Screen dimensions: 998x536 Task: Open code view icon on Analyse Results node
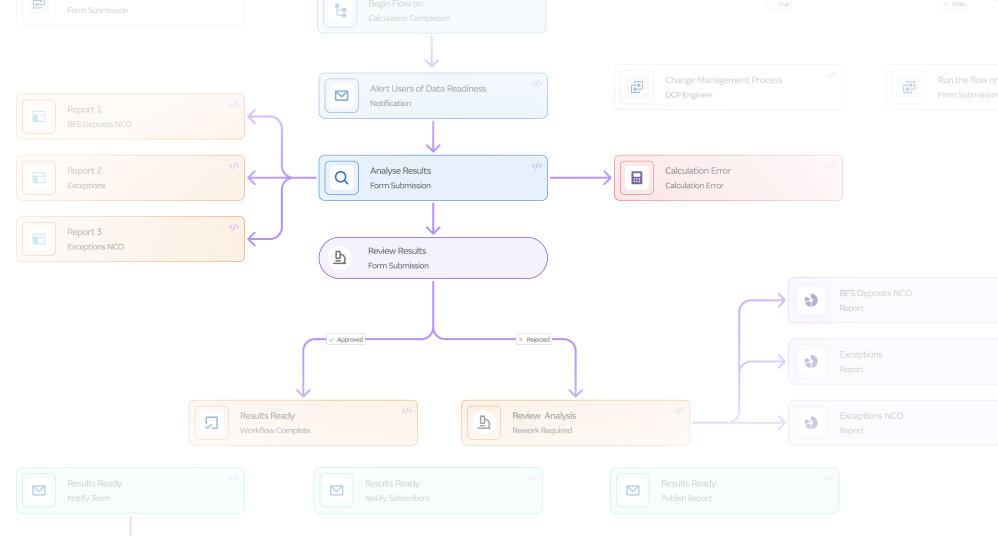click(x=537, y=166)
